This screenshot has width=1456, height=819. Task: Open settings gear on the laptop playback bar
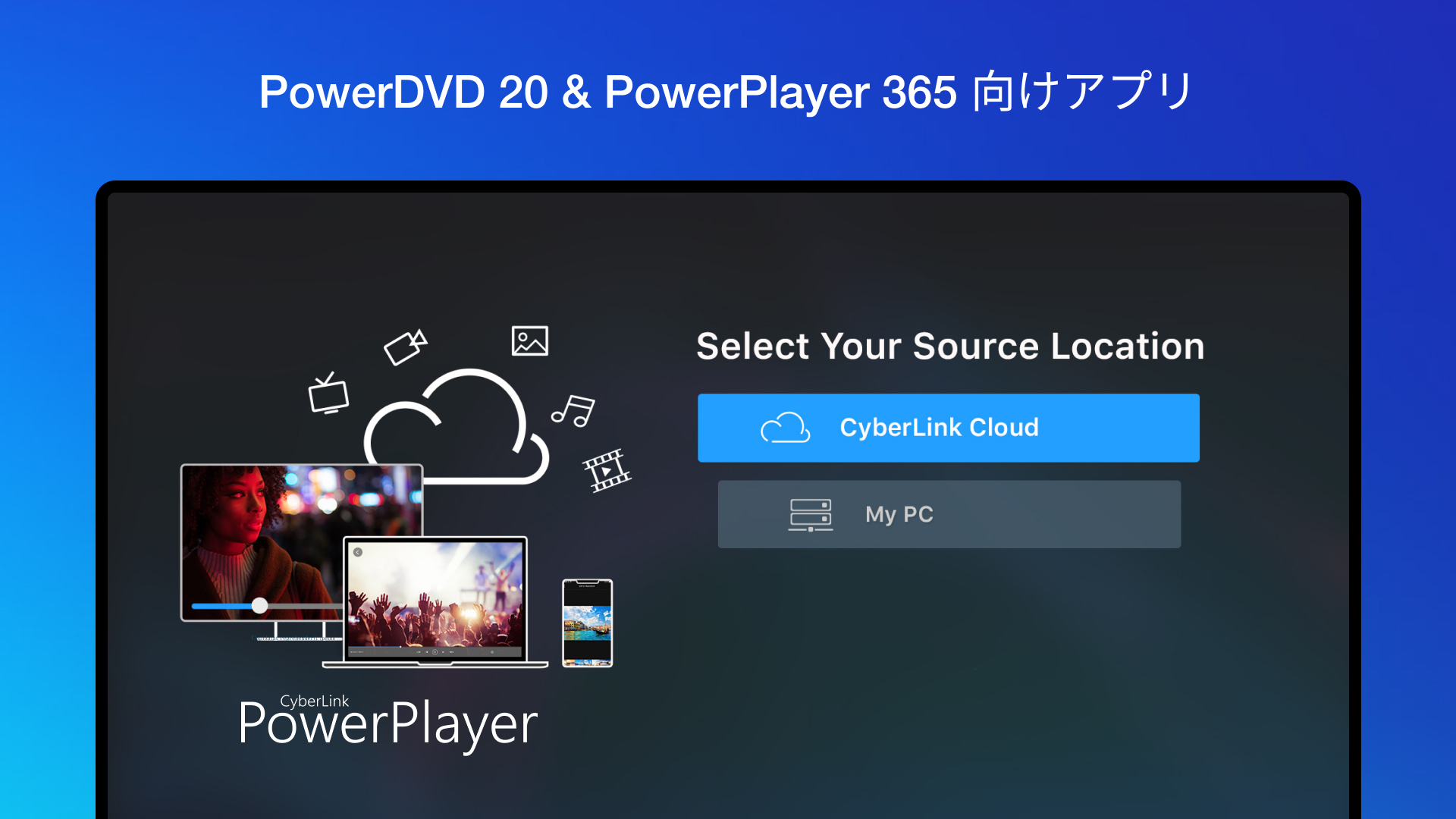(492, 652)
